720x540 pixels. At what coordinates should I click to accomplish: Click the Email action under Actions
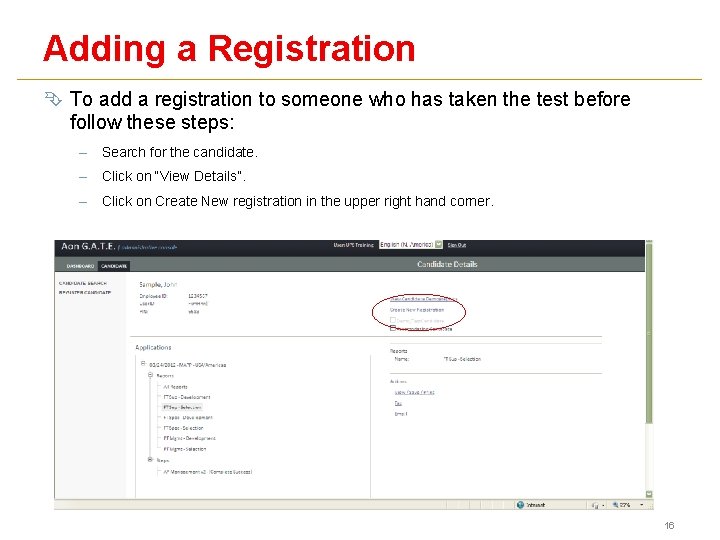pyautogui.click(x=401, y=414)
